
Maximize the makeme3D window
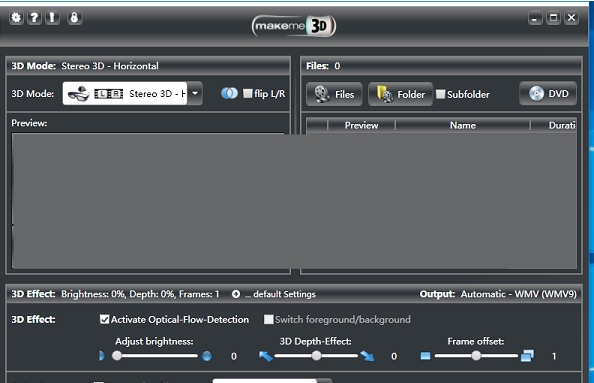[553, 18]
